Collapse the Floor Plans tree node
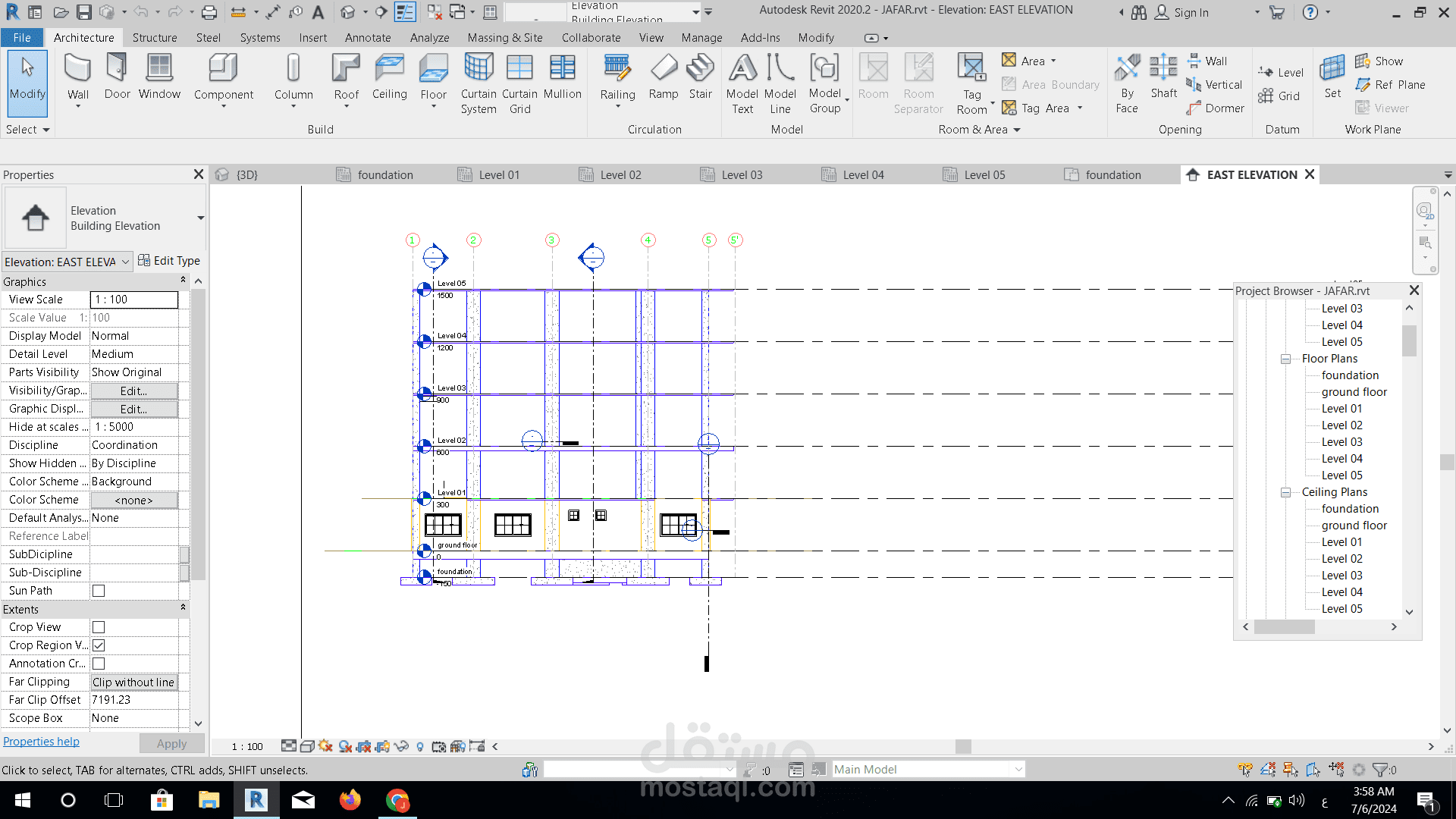Screen dimensions: 1456x819 pos(1286,359)
